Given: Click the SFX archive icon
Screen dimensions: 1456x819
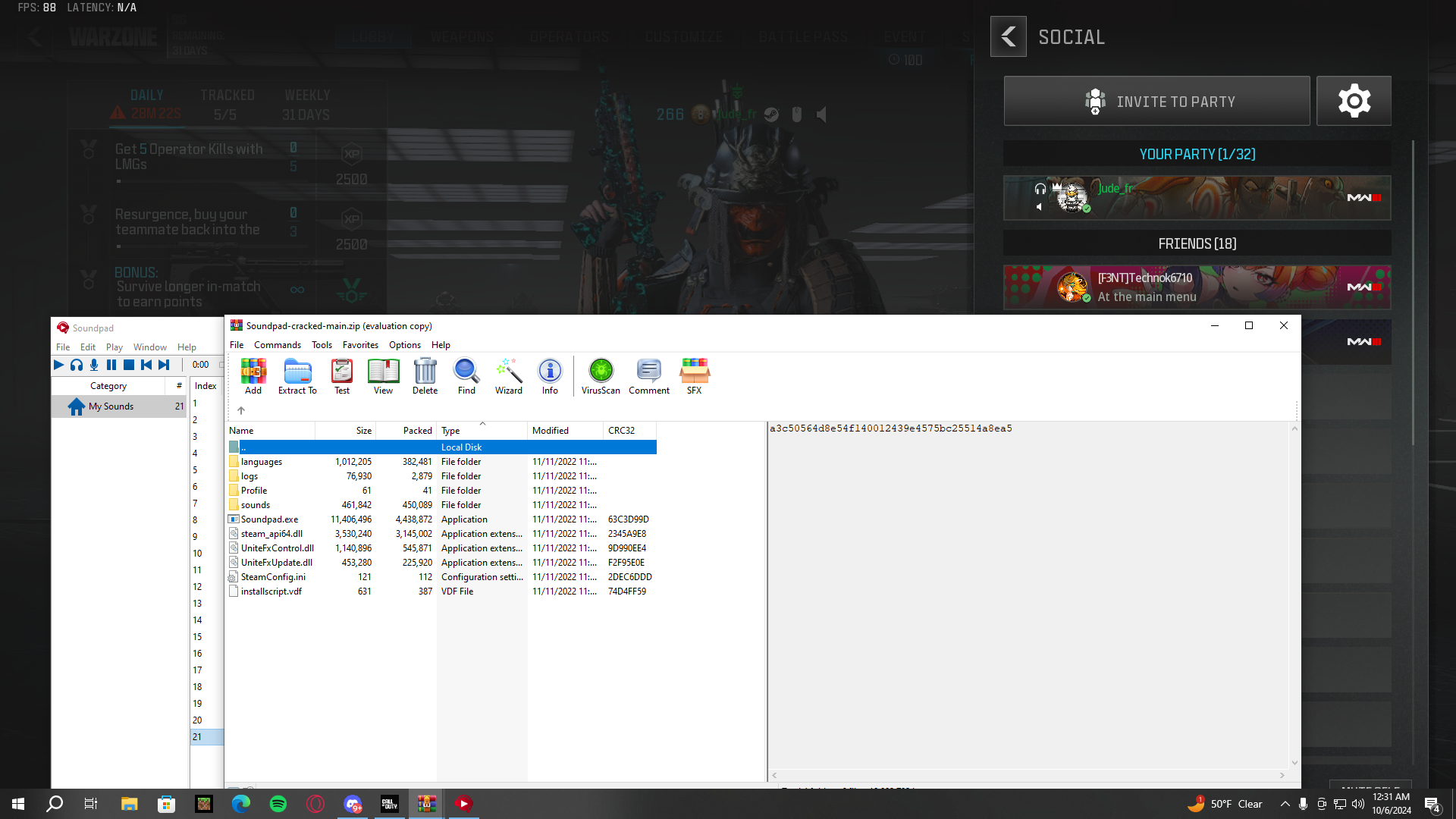Looking at the screenshot, I should [694, 376].
